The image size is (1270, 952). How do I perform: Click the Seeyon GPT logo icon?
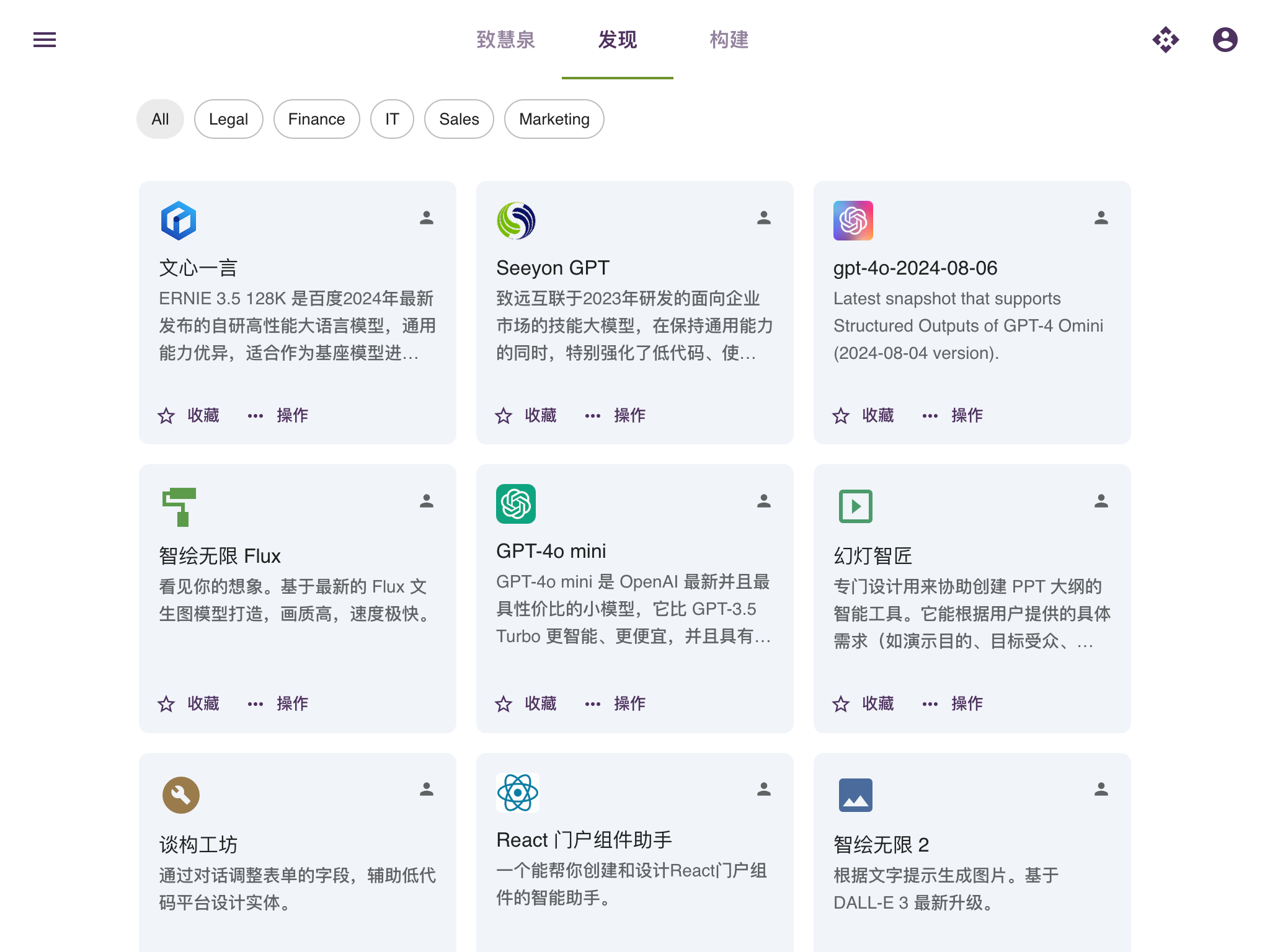[516, 221]
